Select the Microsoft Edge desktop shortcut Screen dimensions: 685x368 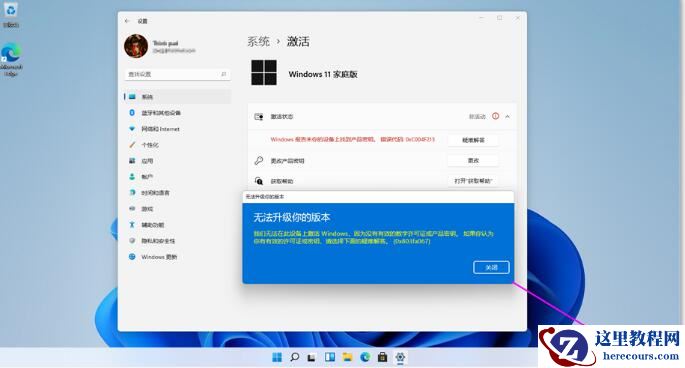(x=11, y=60)
